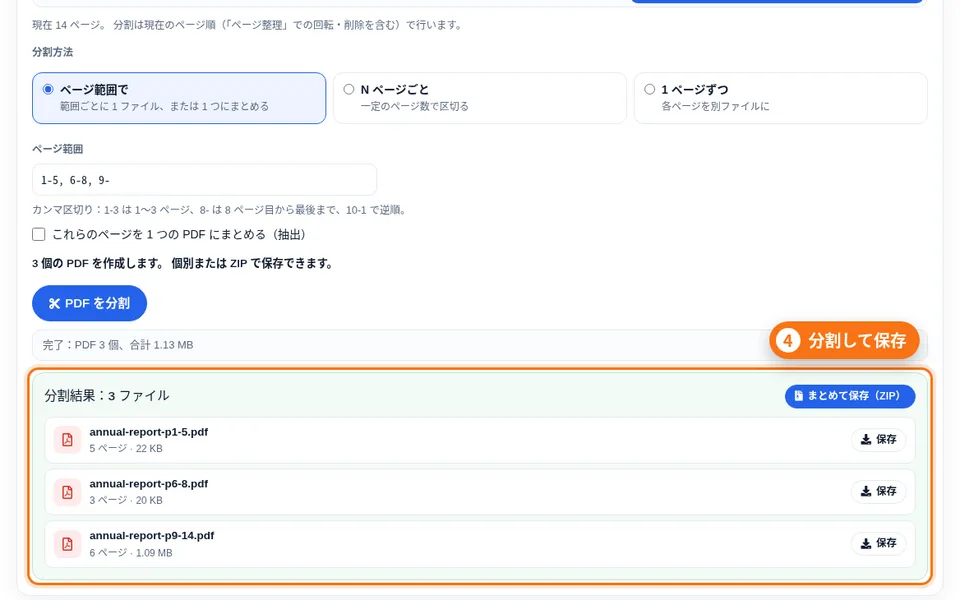Image resolution: width=960 pixels, height=600 pixels.
Task: Select the ページ範囲で radio option
Action: [48, 89]
